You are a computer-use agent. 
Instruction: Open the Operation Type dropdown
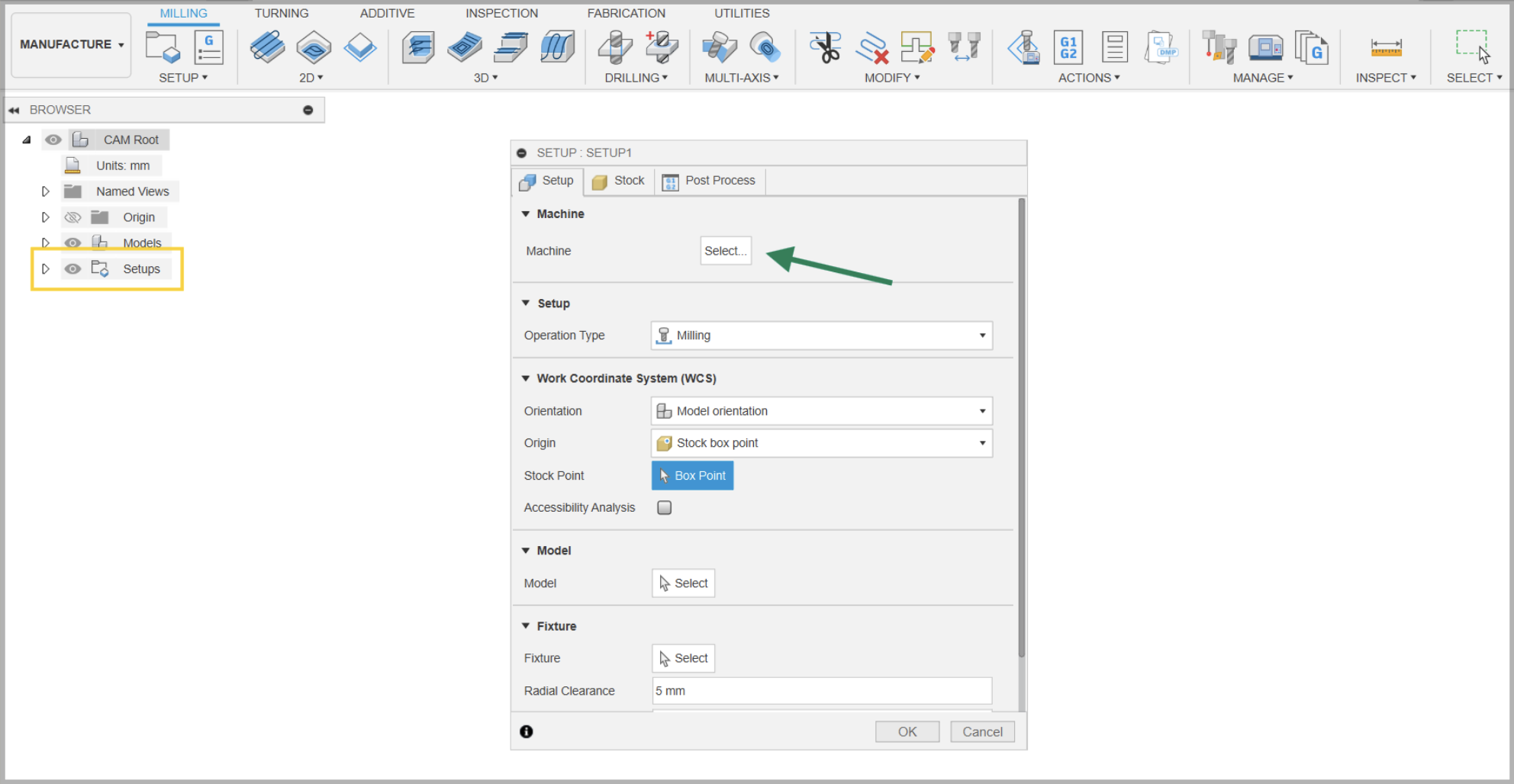click(x=983, y=336)
